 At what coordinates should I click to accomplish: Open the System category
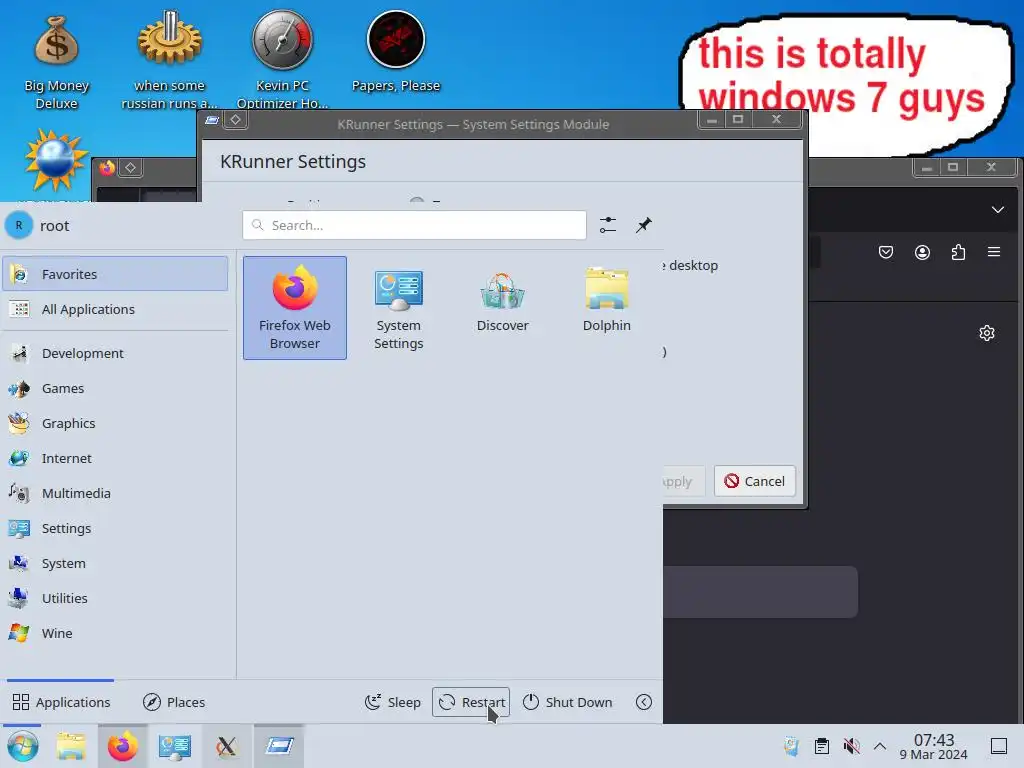(x=116, y=564)
